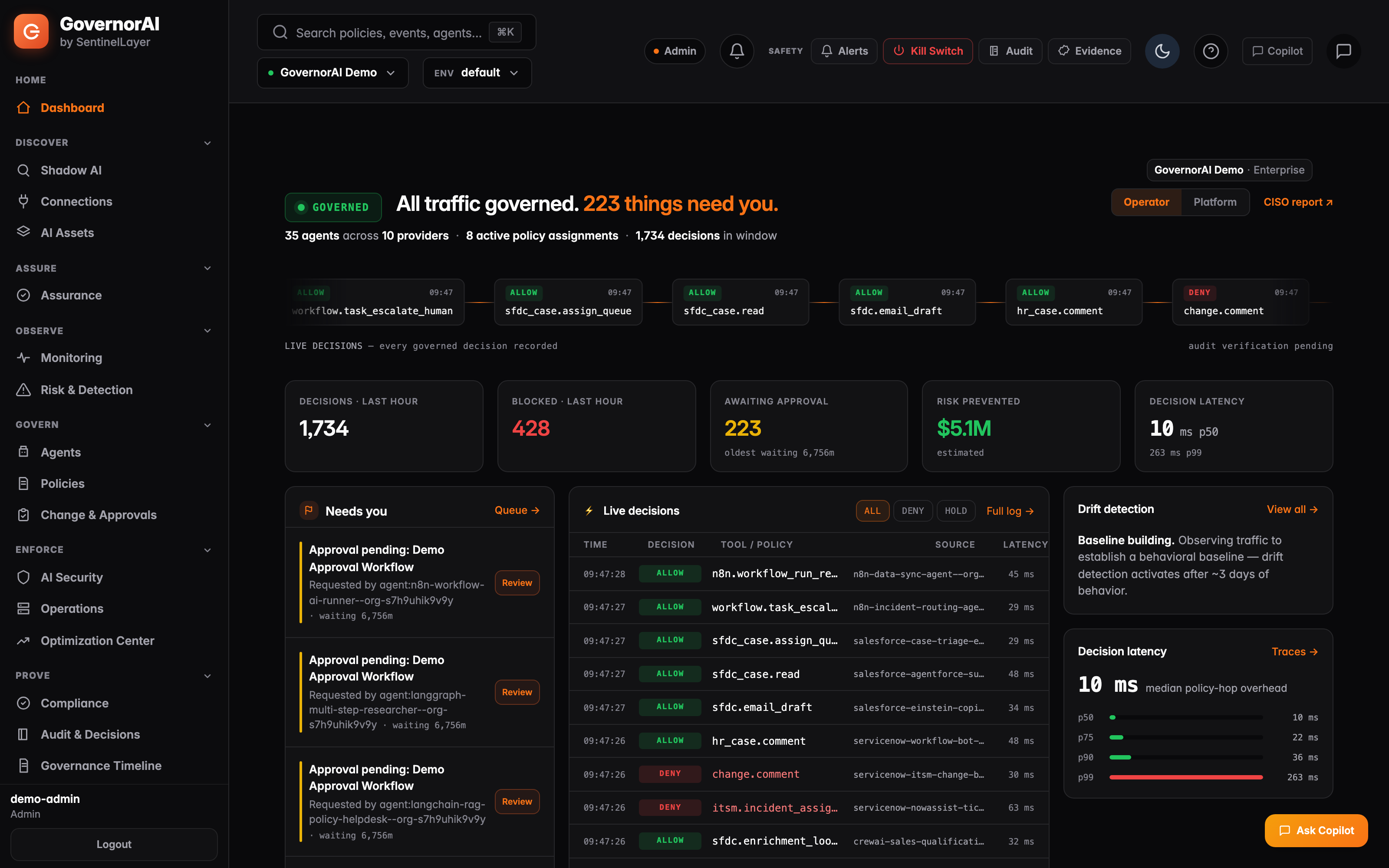Switch to Operator view
This screenshot has height=868, width=1389.
pos(1145,202)
